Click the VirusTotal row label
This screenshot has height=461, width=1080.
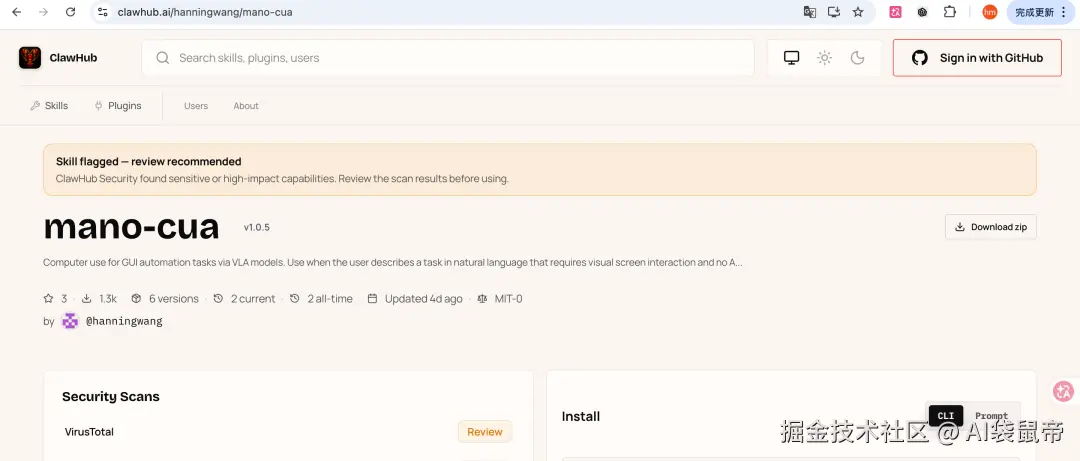[89, 432]
